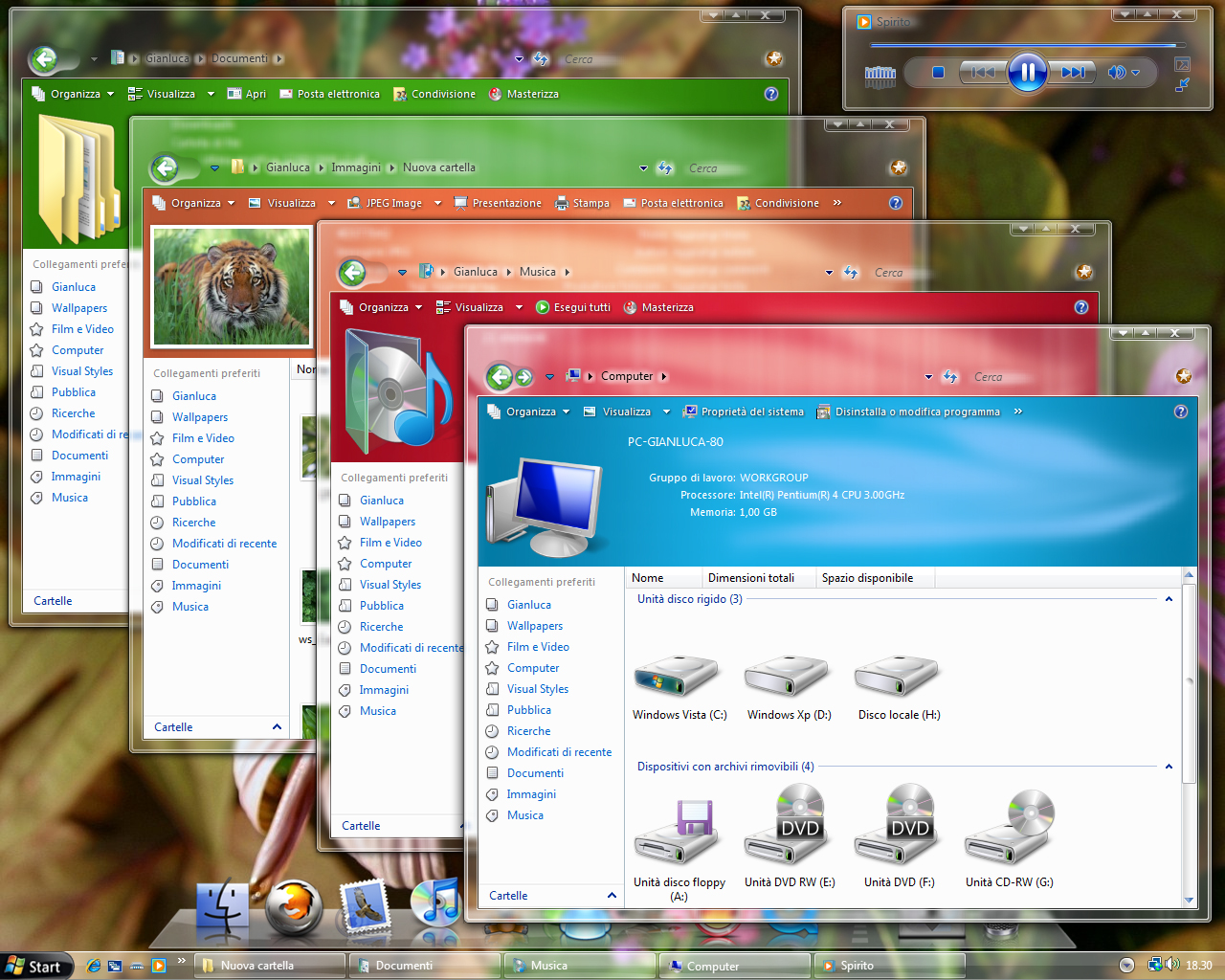The width and height of the screenshot is (1225, 980).
Task: Open the recent pages arrow in the Computer window
Action: click(x=549, y=377)
